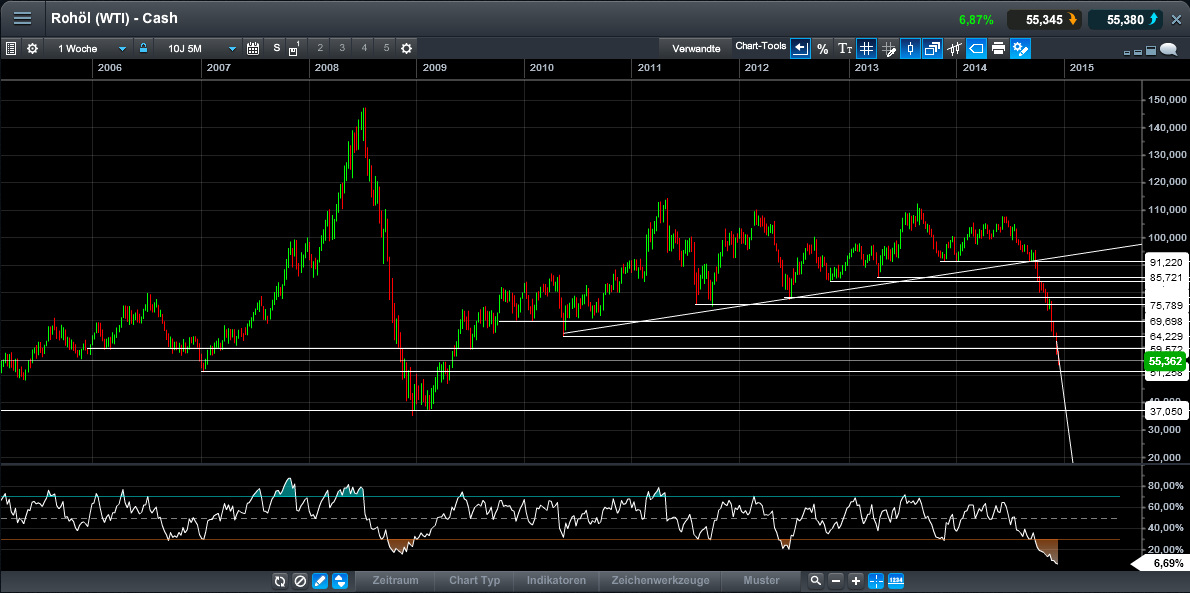
Task: Toggle price label tag icon
Action: tap(977, 49)
